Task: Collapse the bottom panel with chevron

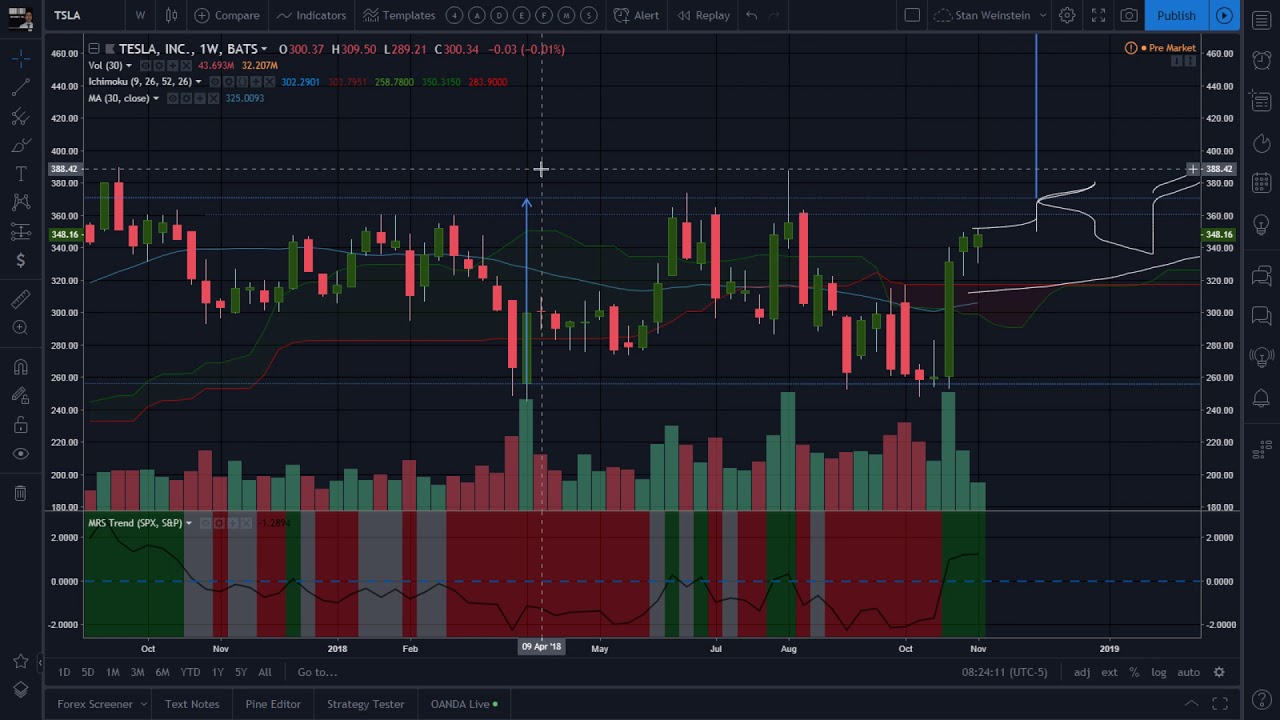Action: (x=1191, y=704)
